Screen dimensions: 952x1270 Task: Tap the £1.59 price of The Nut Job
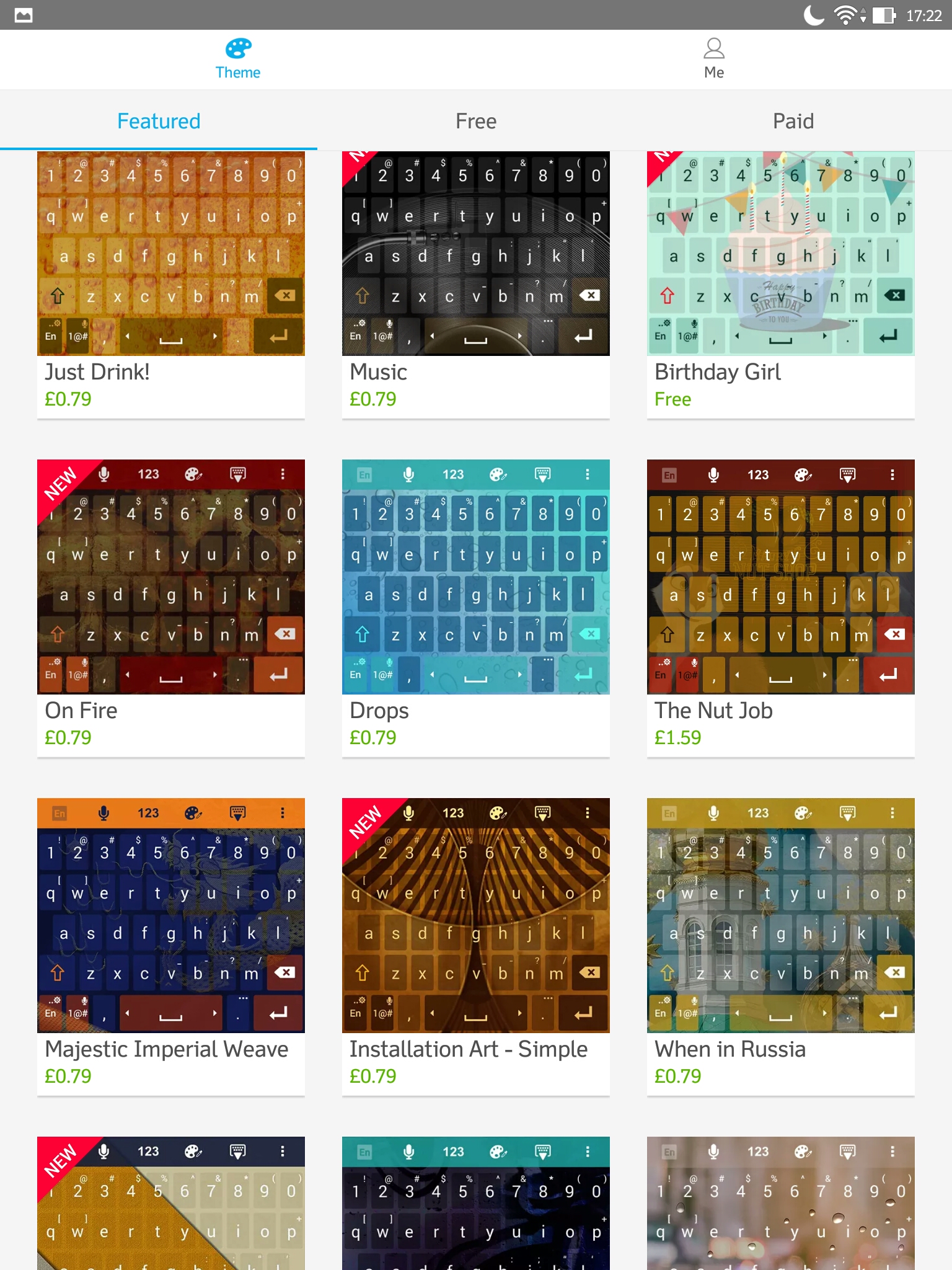678,737
